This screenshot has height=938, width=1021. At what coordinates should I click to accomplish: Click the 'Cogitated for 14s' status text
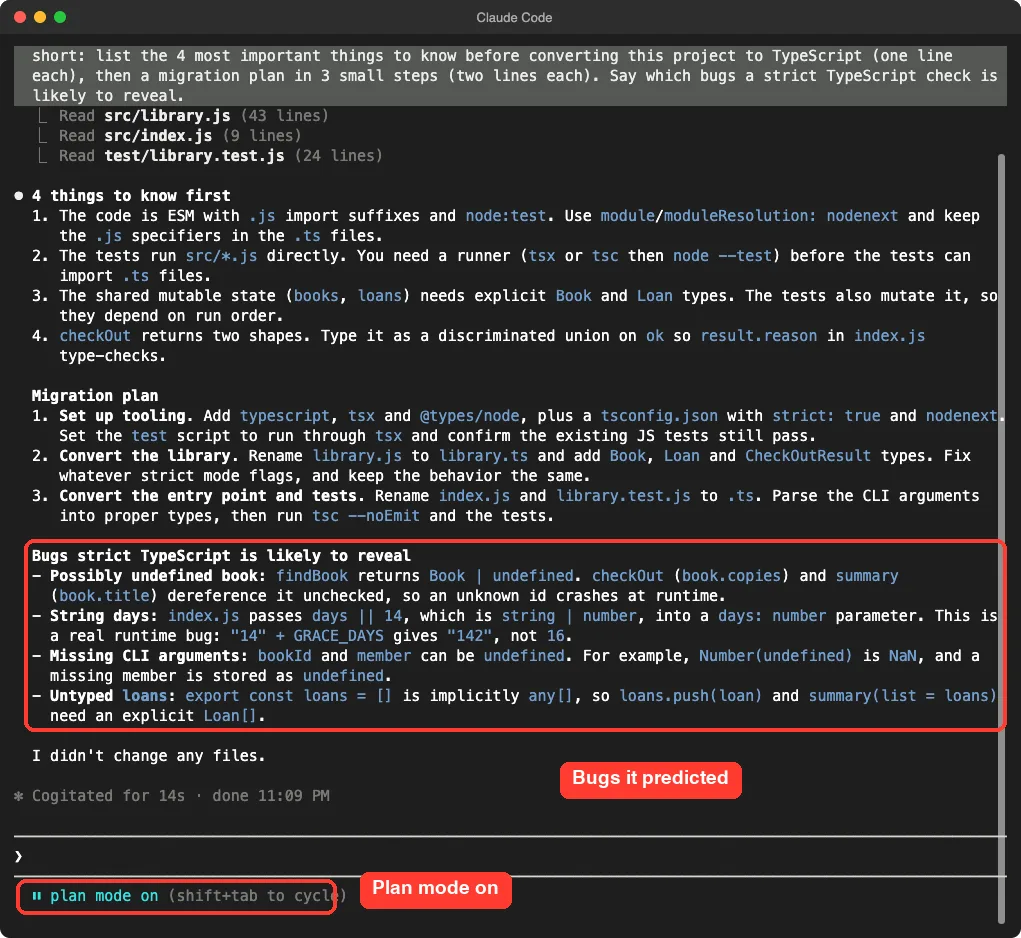108,795
